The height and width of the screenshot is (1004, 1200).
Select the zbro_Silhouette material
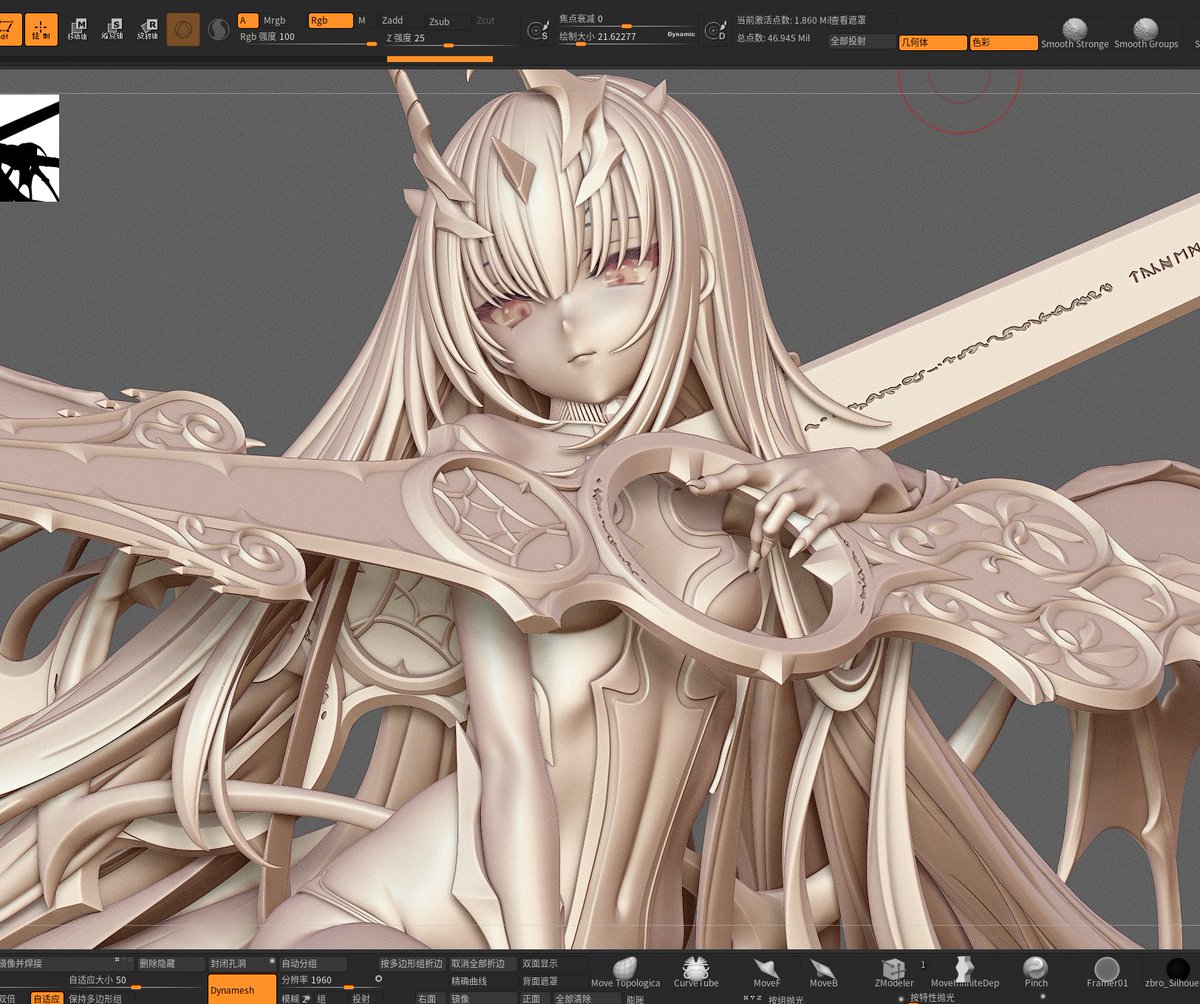(1174, 972)
